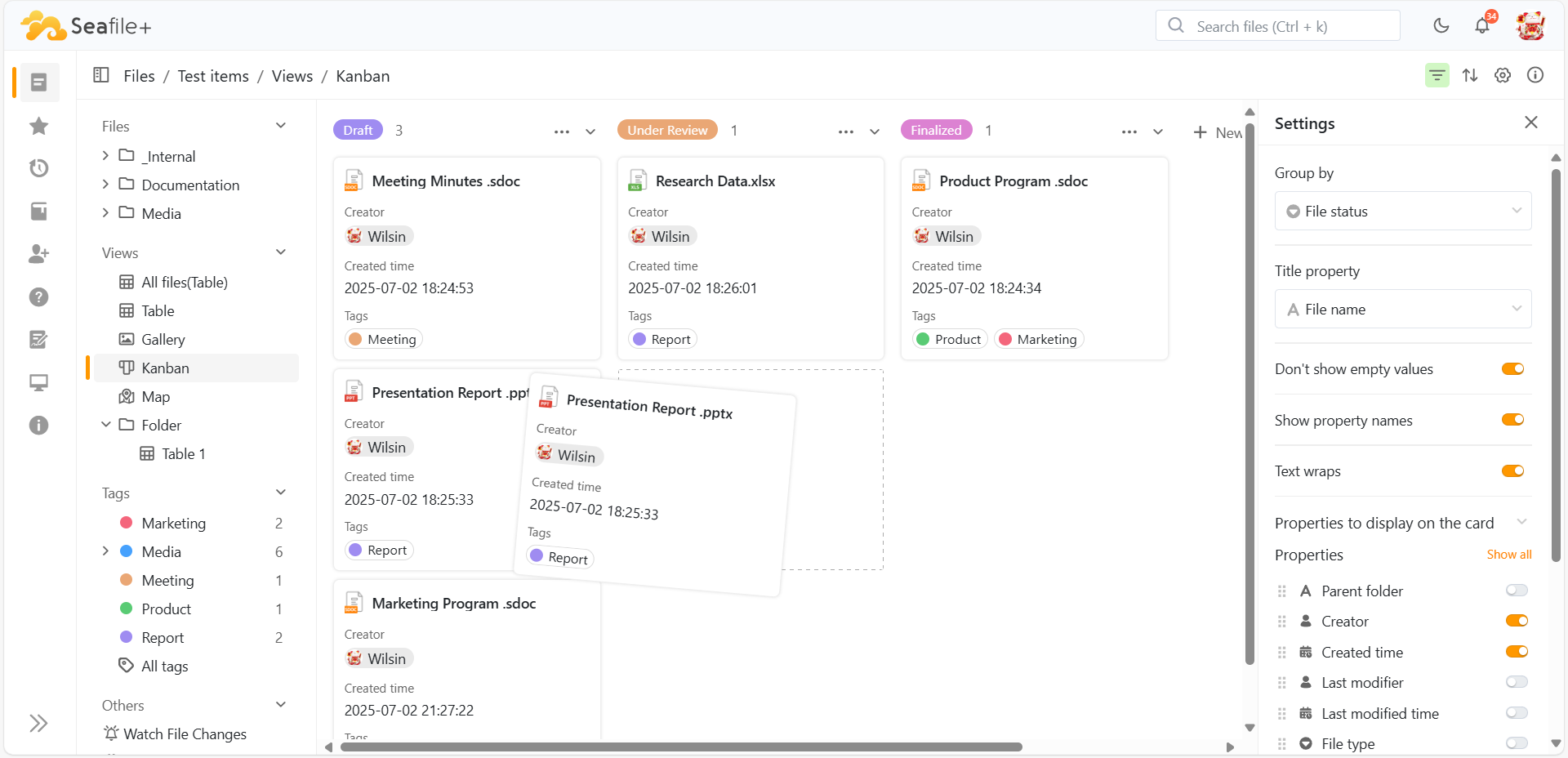Open more options for Under Review column
Image resolution: width=1568 pixels, height=758 pixels.
pos(846,131)
